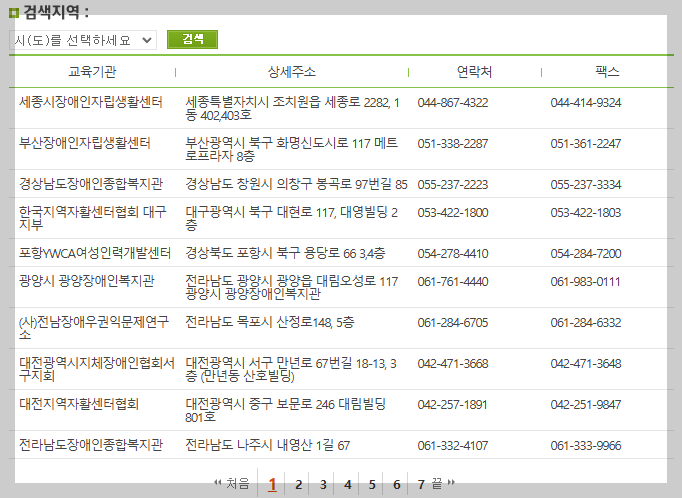Click phone number 053-422-1800
The image size is (682, 498).
(453, 213)
